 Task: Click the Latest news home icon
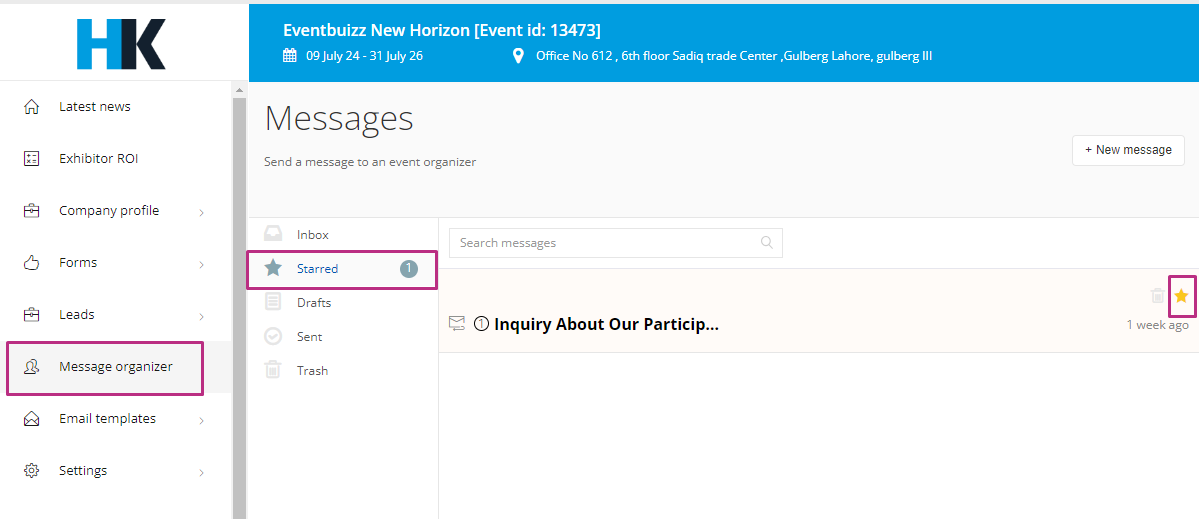pyautogui.click(x=31, y=107)
